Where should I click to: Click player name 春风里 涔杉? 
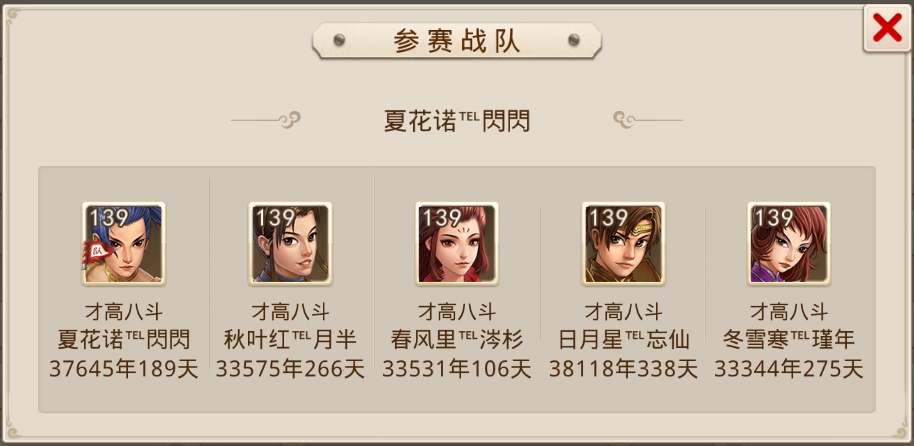(x=456, y=339)
